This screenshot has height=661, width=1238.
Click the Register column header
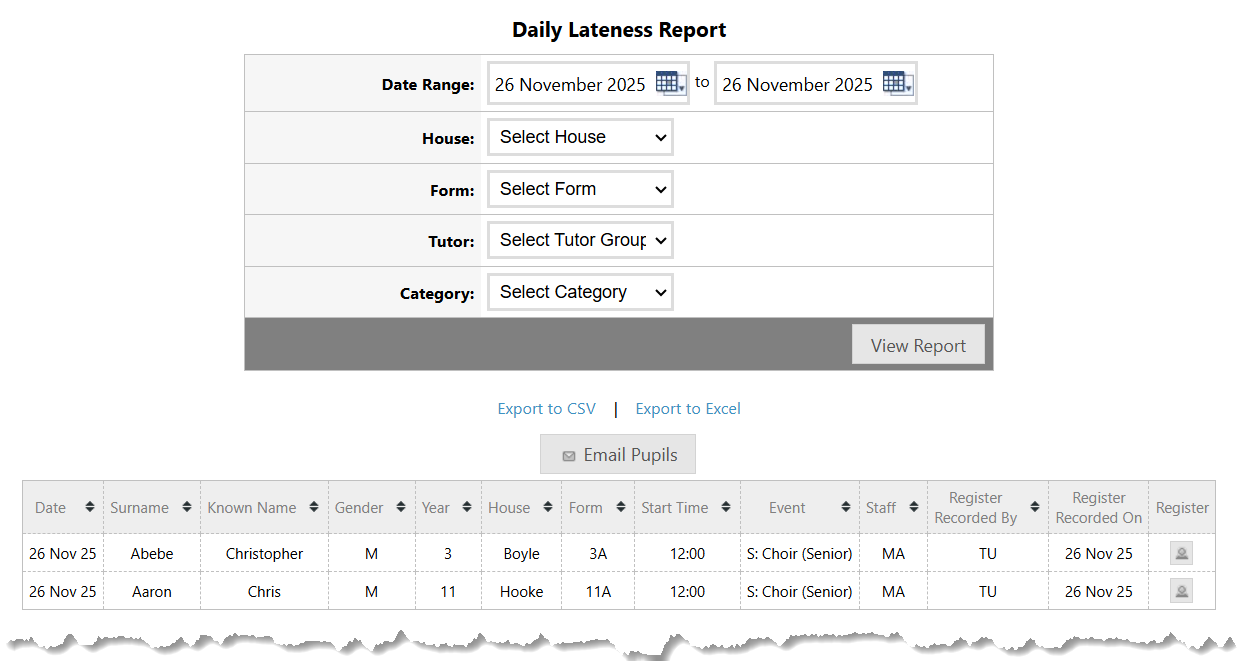(1182, 507)
